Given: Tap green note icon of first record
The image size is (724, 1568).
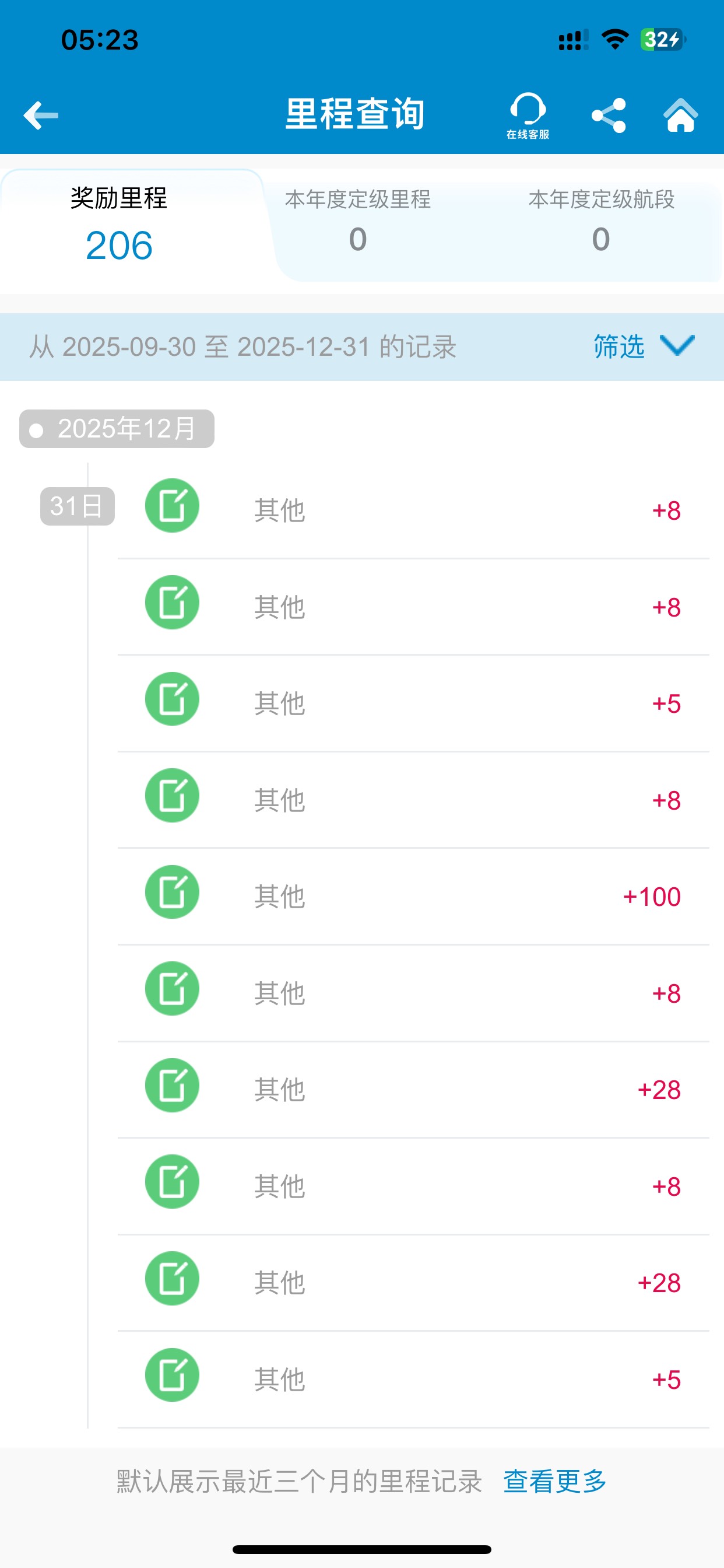Looking at the screenshot, I should click(172, 506).
